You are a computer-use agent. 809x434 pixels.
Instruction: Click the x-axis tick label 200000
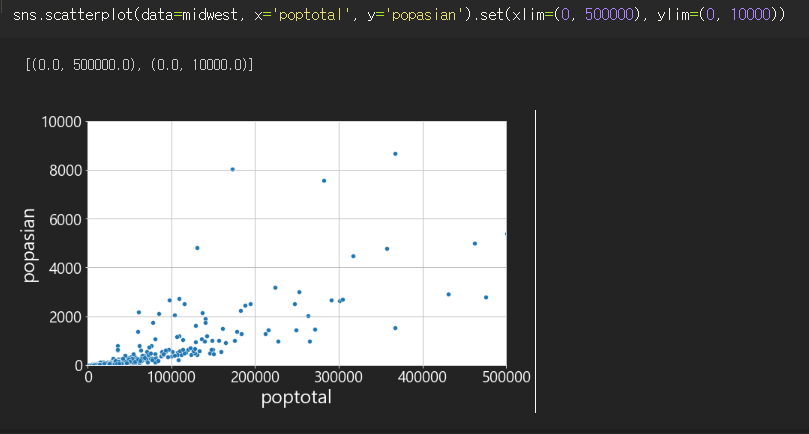point(255,377)
